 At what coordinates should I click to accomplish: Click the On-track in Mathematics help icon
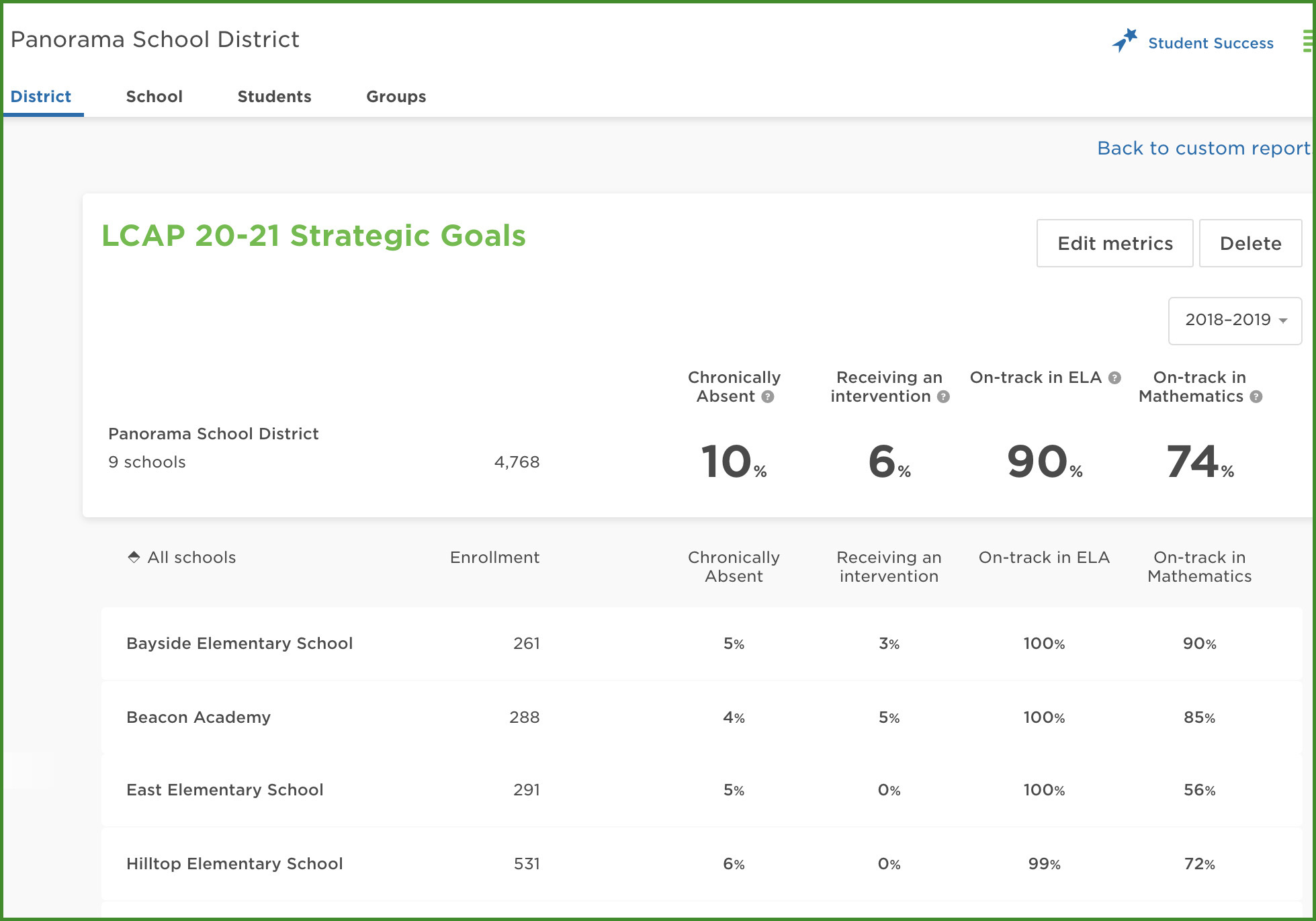coord(1256,397)
